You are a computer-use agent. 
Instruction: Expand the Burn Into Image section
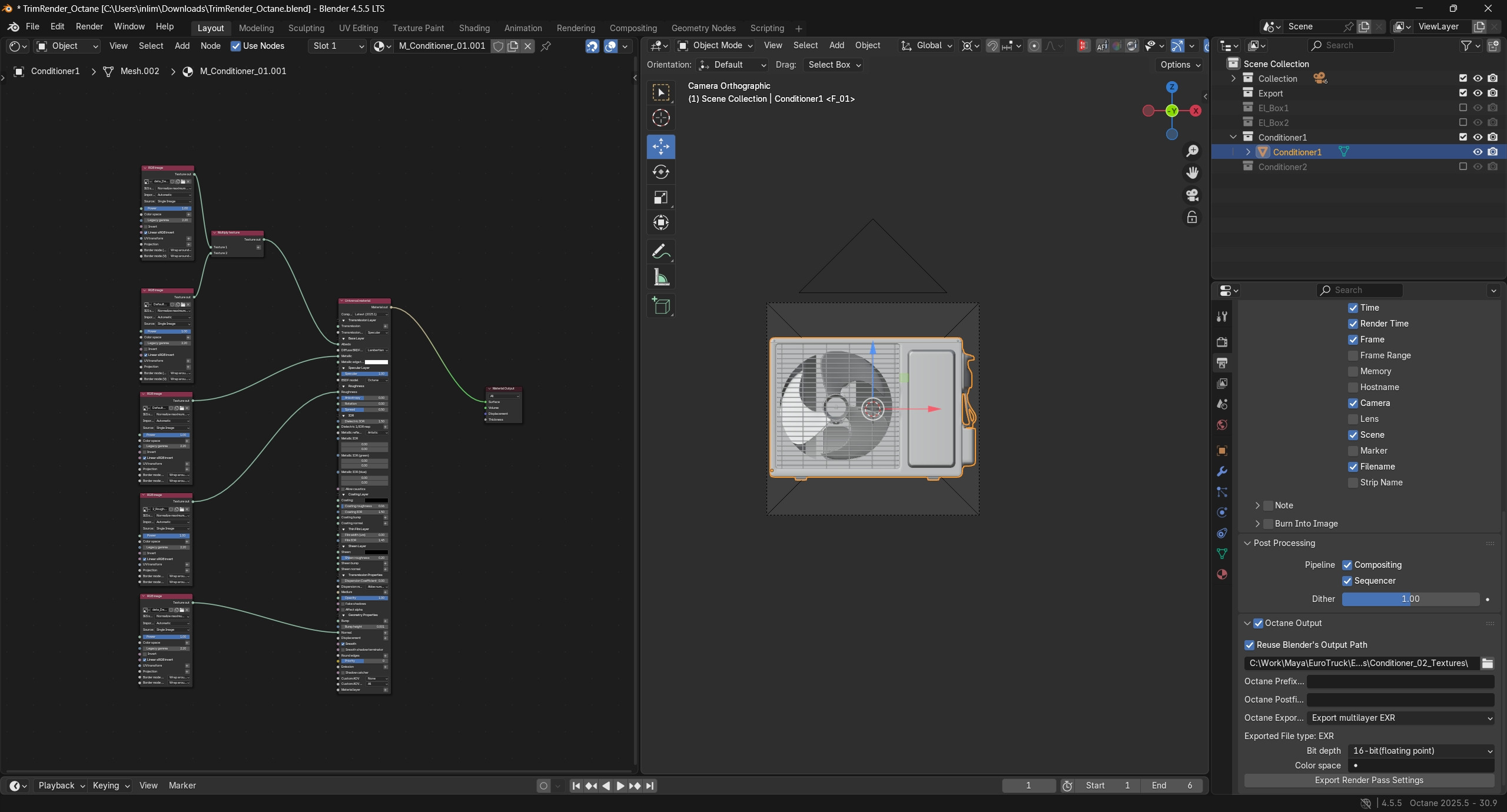click(1257, 524)
